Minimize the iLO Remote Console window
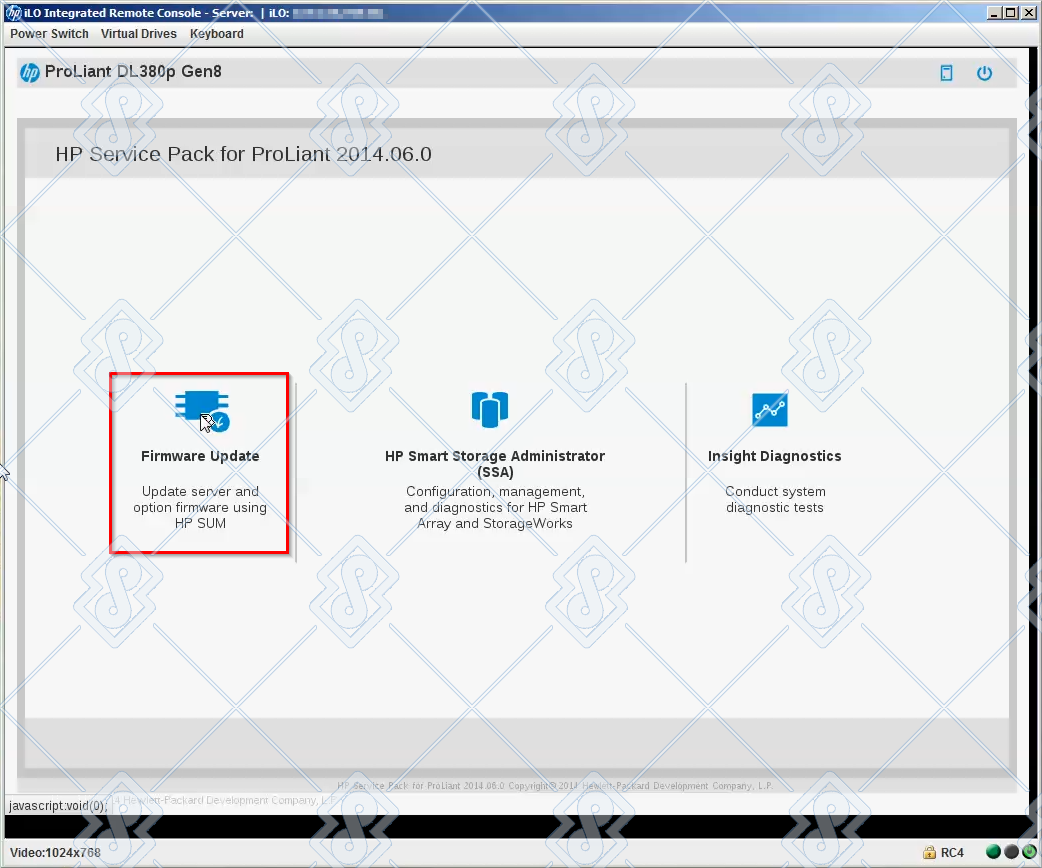The image size is (1042, 868). (994, 13)
